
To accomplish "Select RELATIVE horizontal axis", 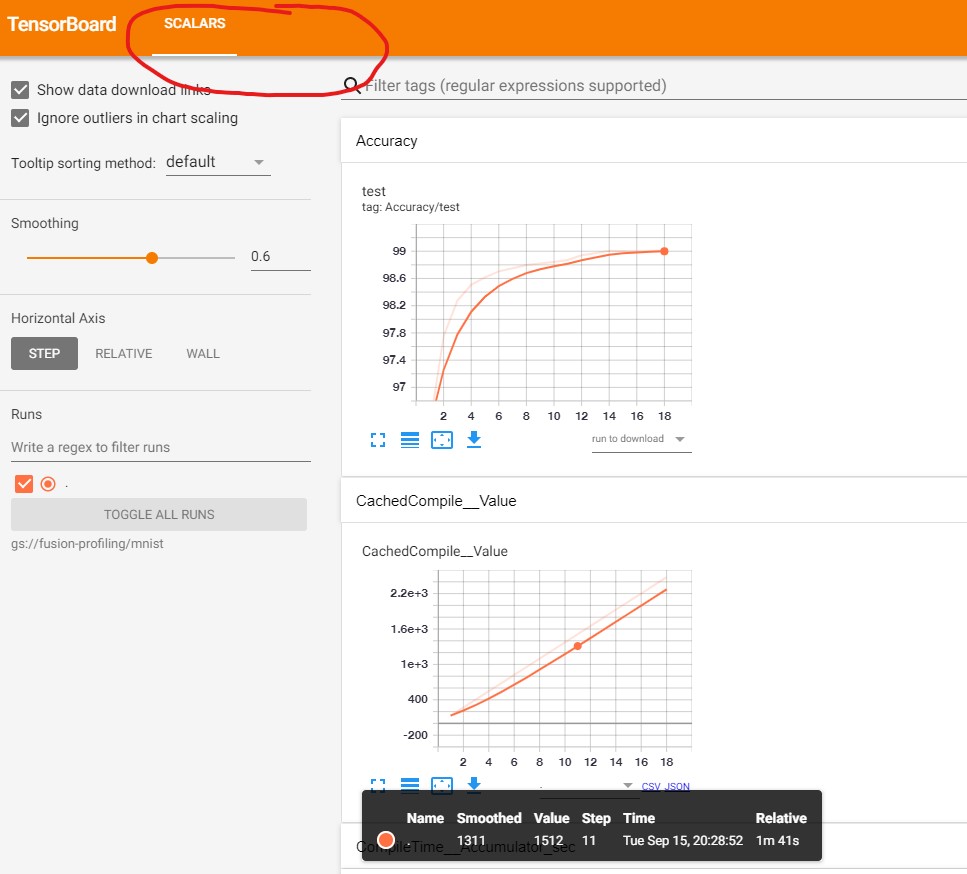I will (x=123, y=353).
